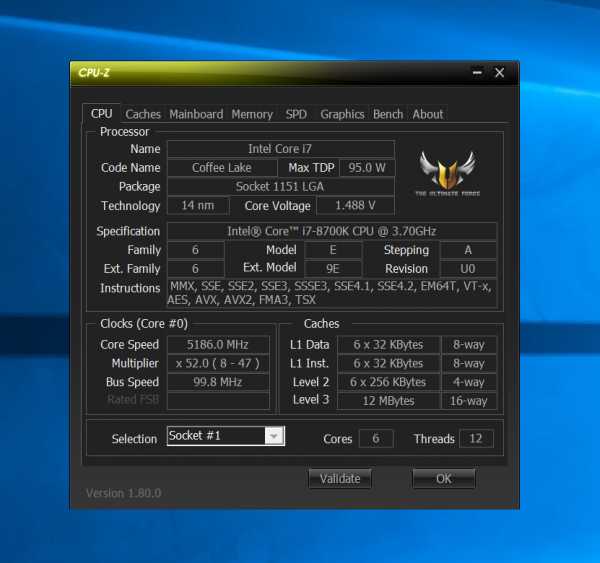The width and height of the screenshot is (600, 563).
Task: Click the Level 2 4-way value
Action: [469, 382]
